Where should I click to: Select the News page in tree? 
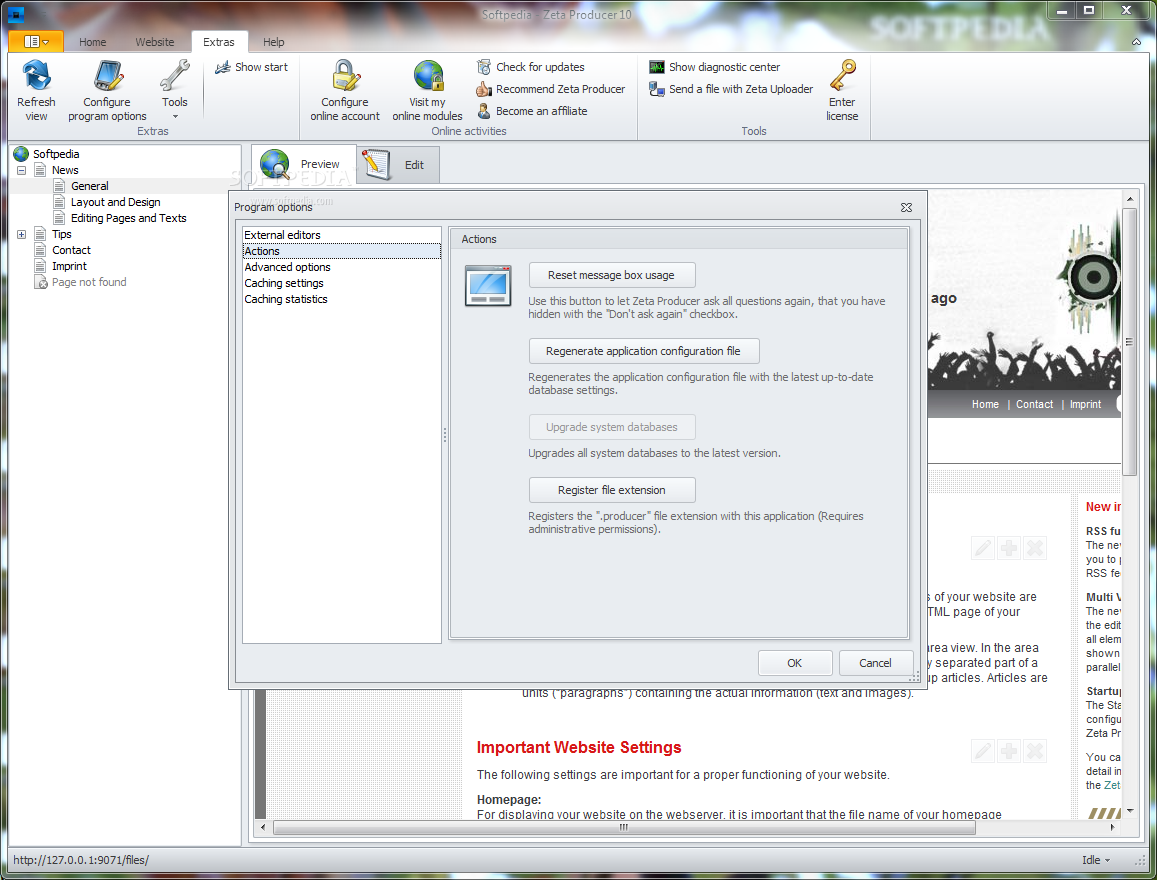(x=65, y=170)
